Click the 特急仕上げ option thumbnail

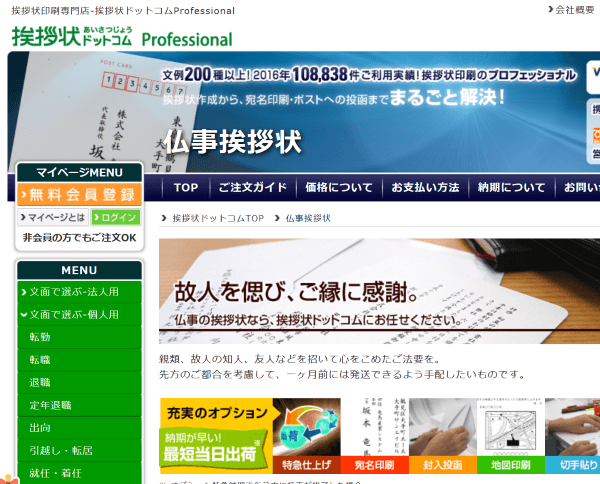click(x=307, y=436)
